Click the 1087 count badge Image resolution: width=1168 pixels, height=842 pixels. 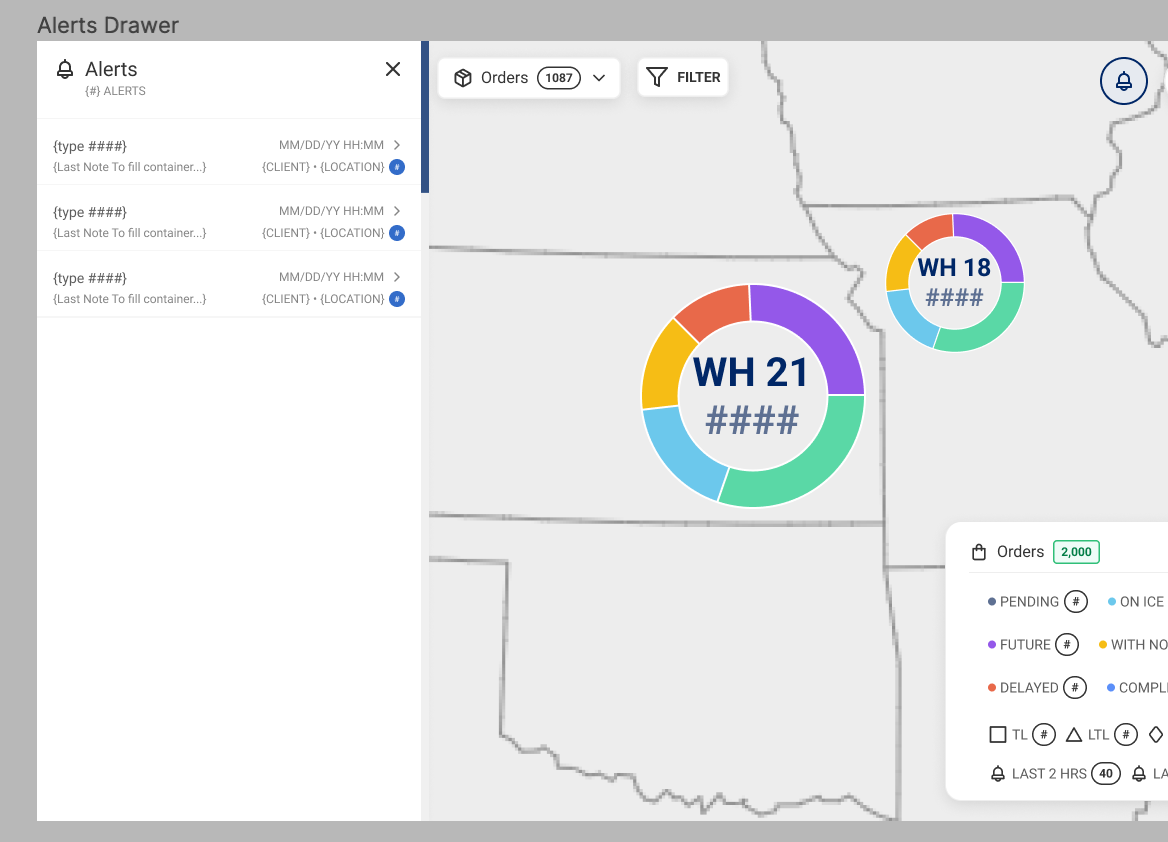point(559,77)
